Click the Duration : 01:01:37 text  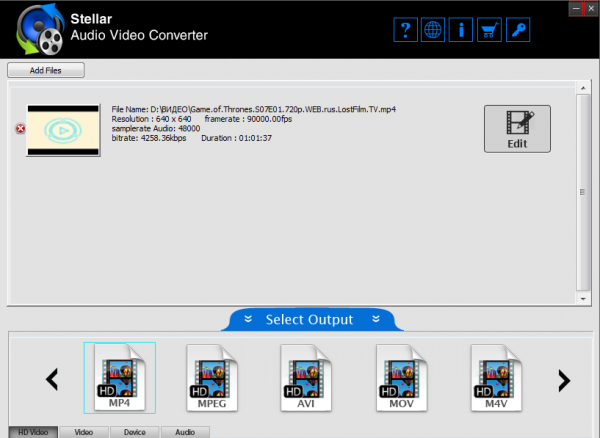[236, 138]
